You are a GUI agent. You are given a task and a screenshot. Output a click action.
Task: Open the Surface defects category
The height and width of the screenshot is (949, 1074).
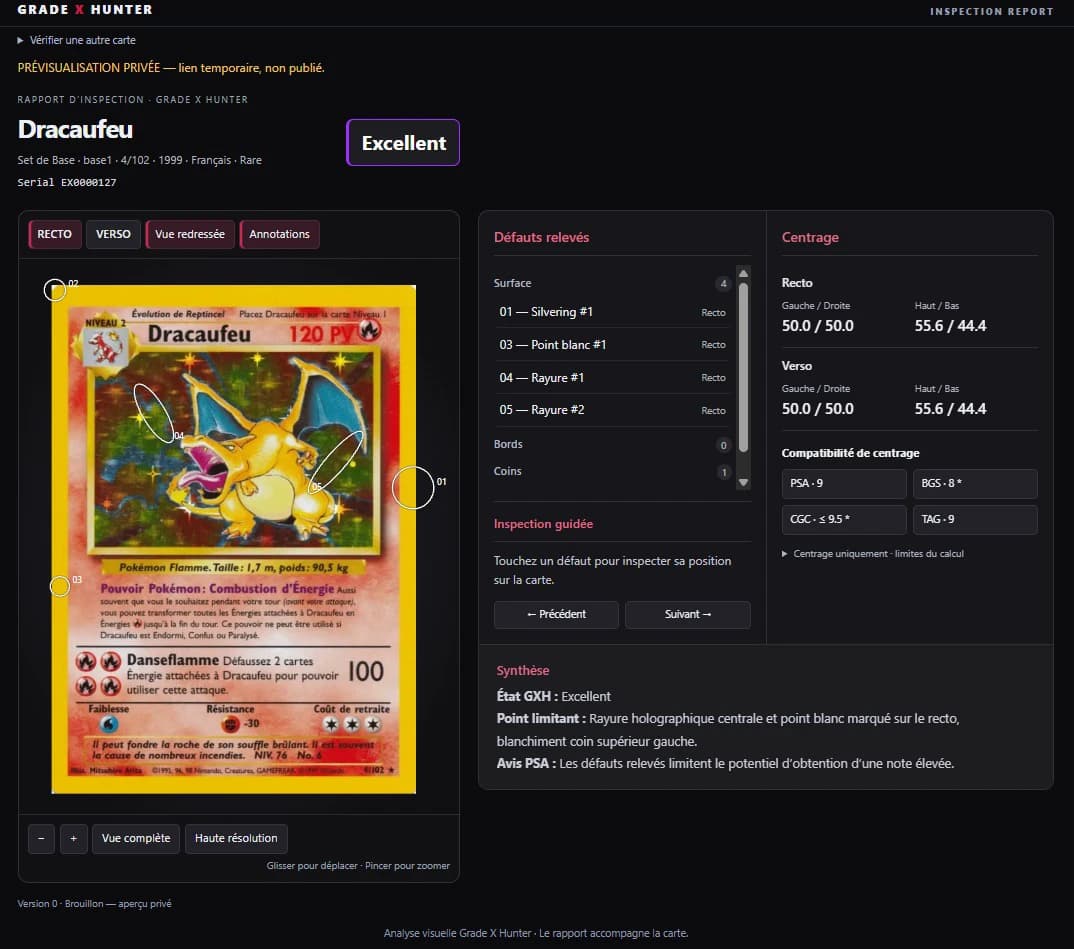612,283
